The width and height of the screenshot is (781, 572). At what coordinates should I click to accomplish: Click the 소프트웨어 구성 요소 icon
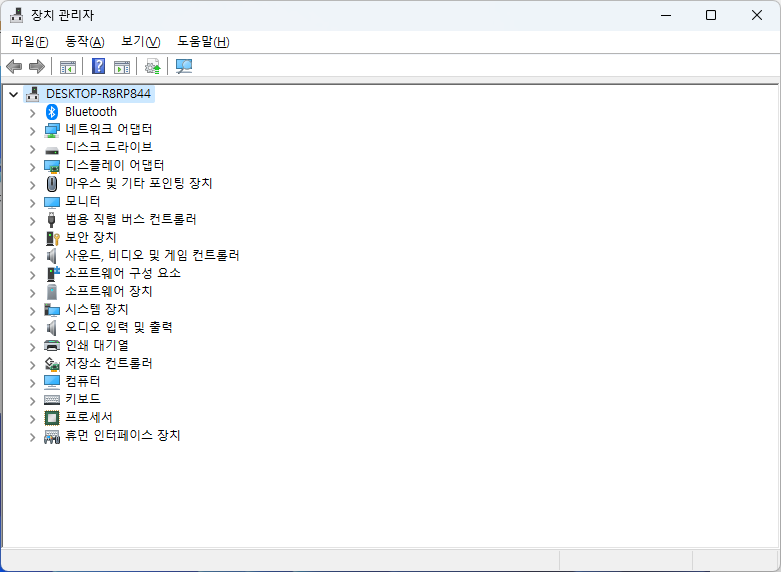click(x=53, y=274)
